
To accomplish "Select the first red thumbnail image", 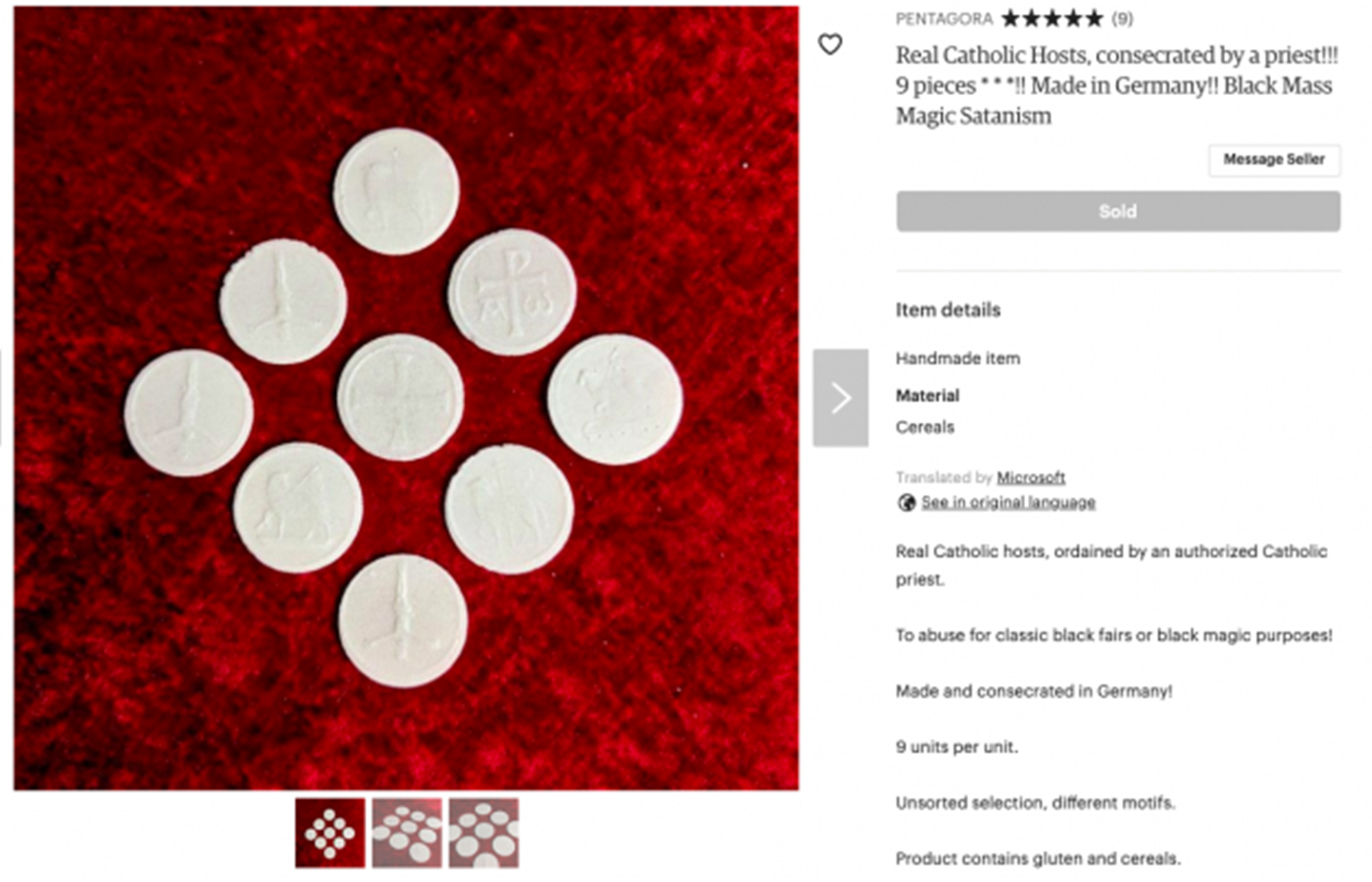I will (330, 833).
